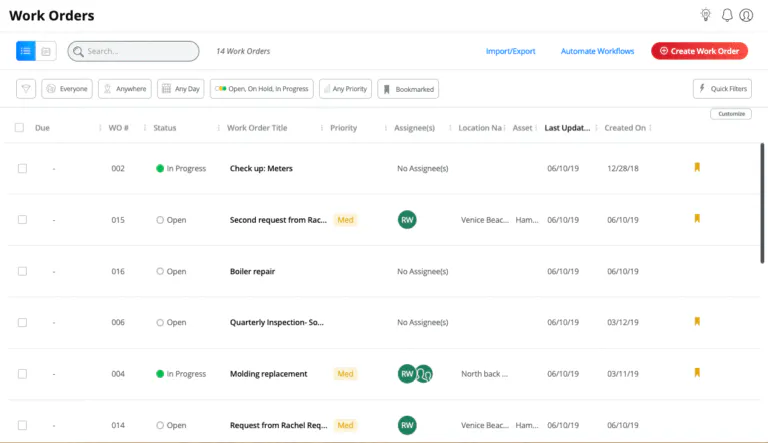The width and height of the screenshot is (768, 443).
Task: Sort by Last Updated column header
Action: tap(567, 128)
